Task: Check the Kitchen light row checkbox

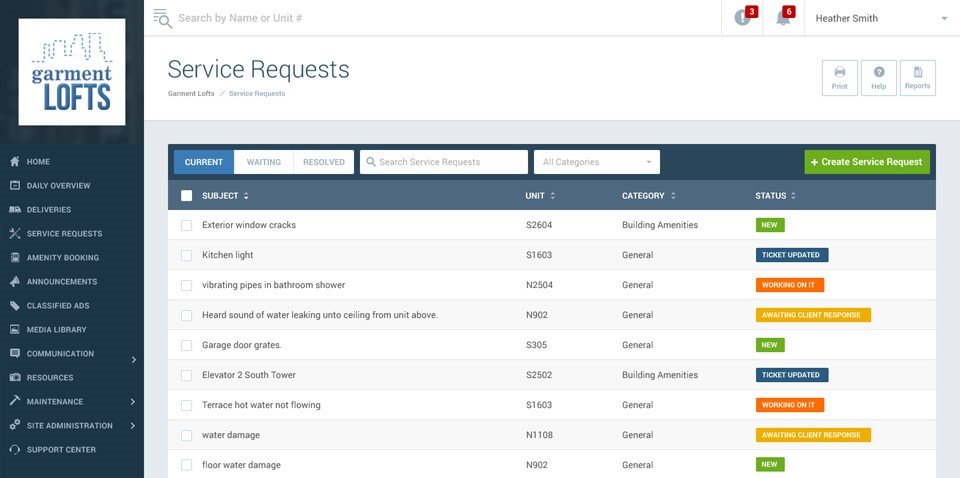Action: pyautogui.click(x=187, y=255)
